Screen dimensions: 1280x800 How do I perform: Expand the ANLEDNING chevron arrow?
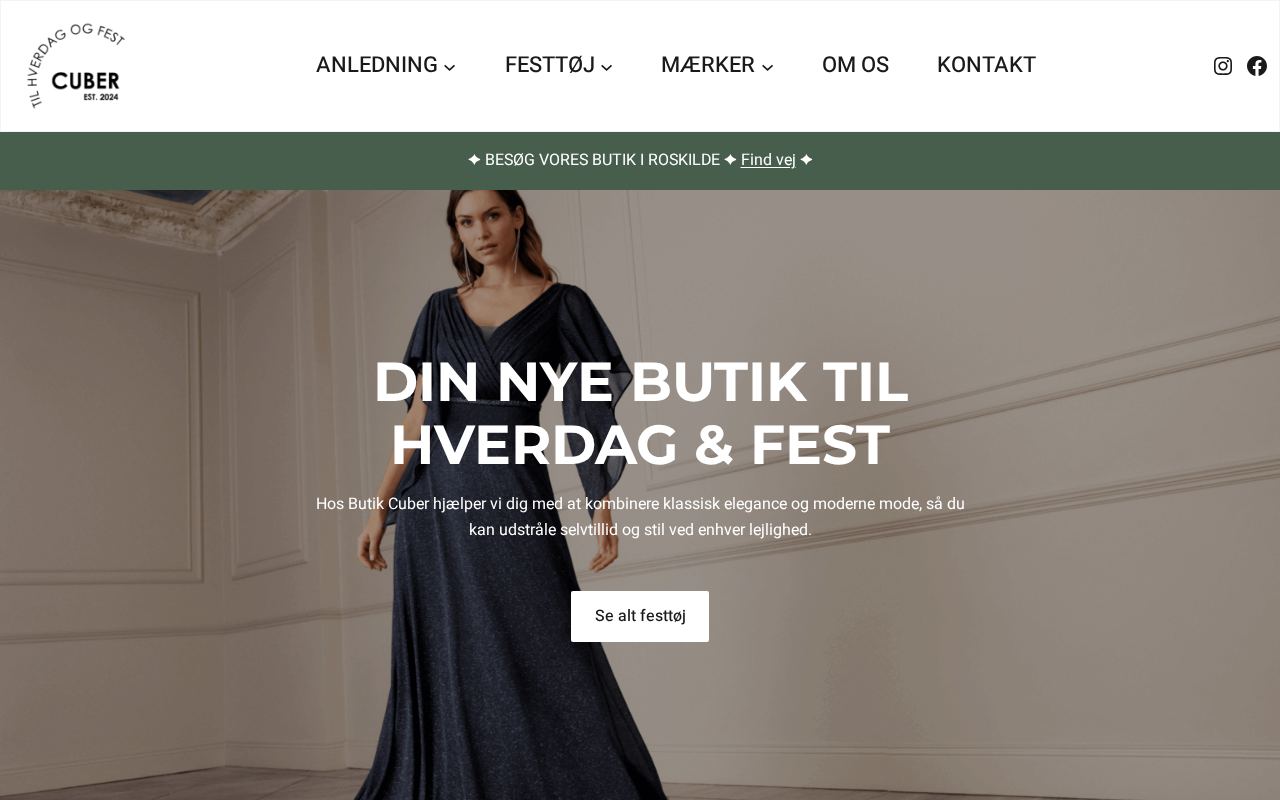click(450, 67)
